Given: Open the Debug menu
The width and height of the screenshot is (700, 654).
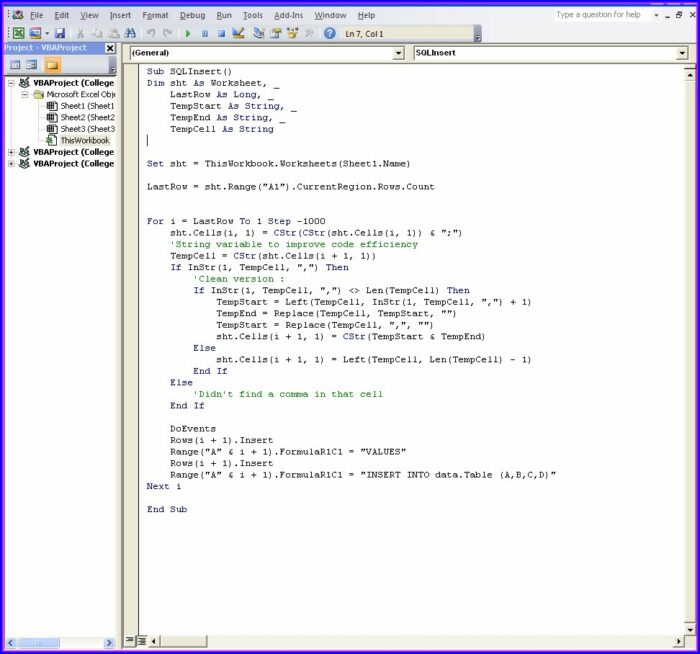Looking at the screenshot, I should click(192, 15).
